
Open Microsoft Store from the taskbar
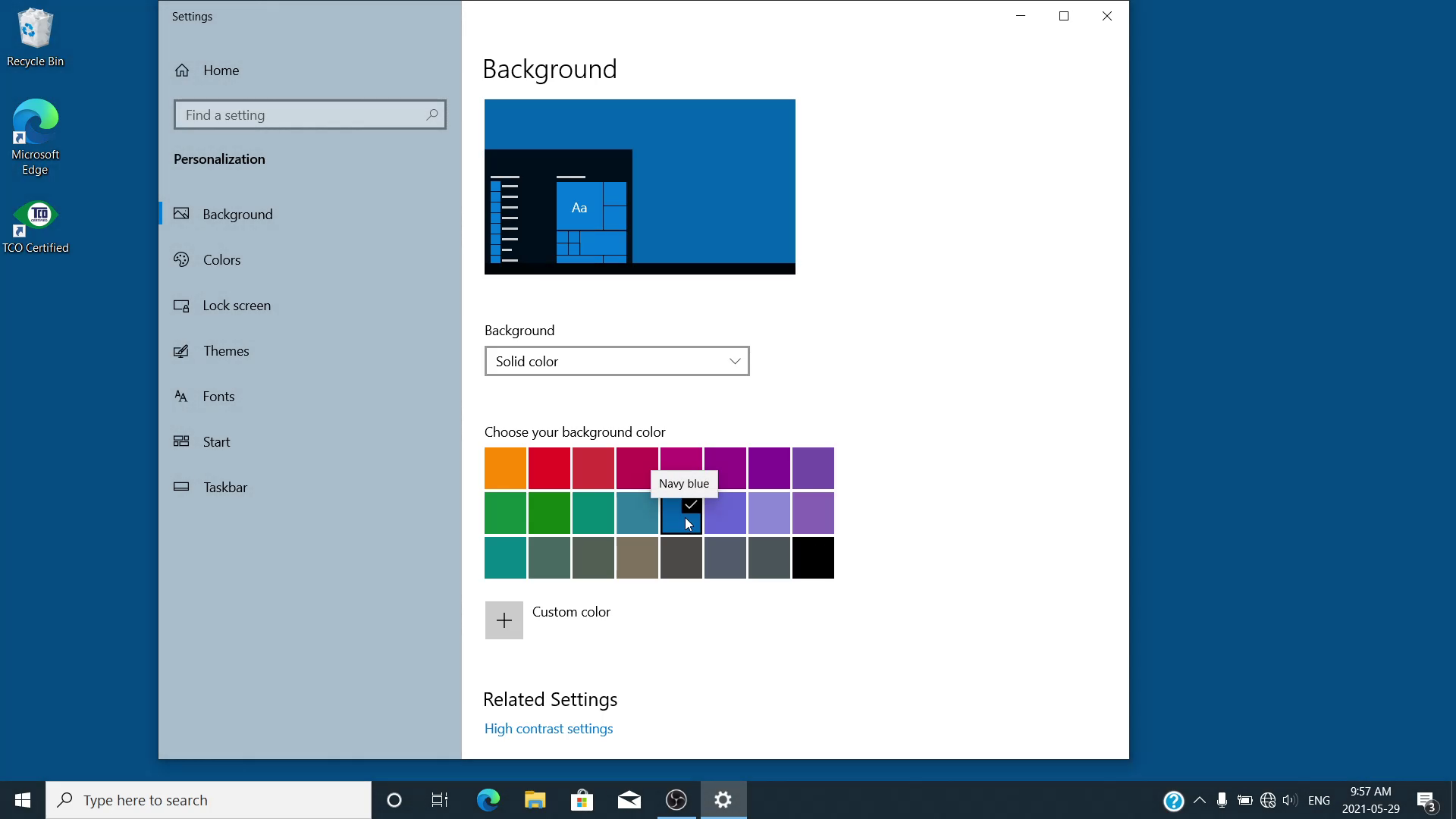point(582,800)
